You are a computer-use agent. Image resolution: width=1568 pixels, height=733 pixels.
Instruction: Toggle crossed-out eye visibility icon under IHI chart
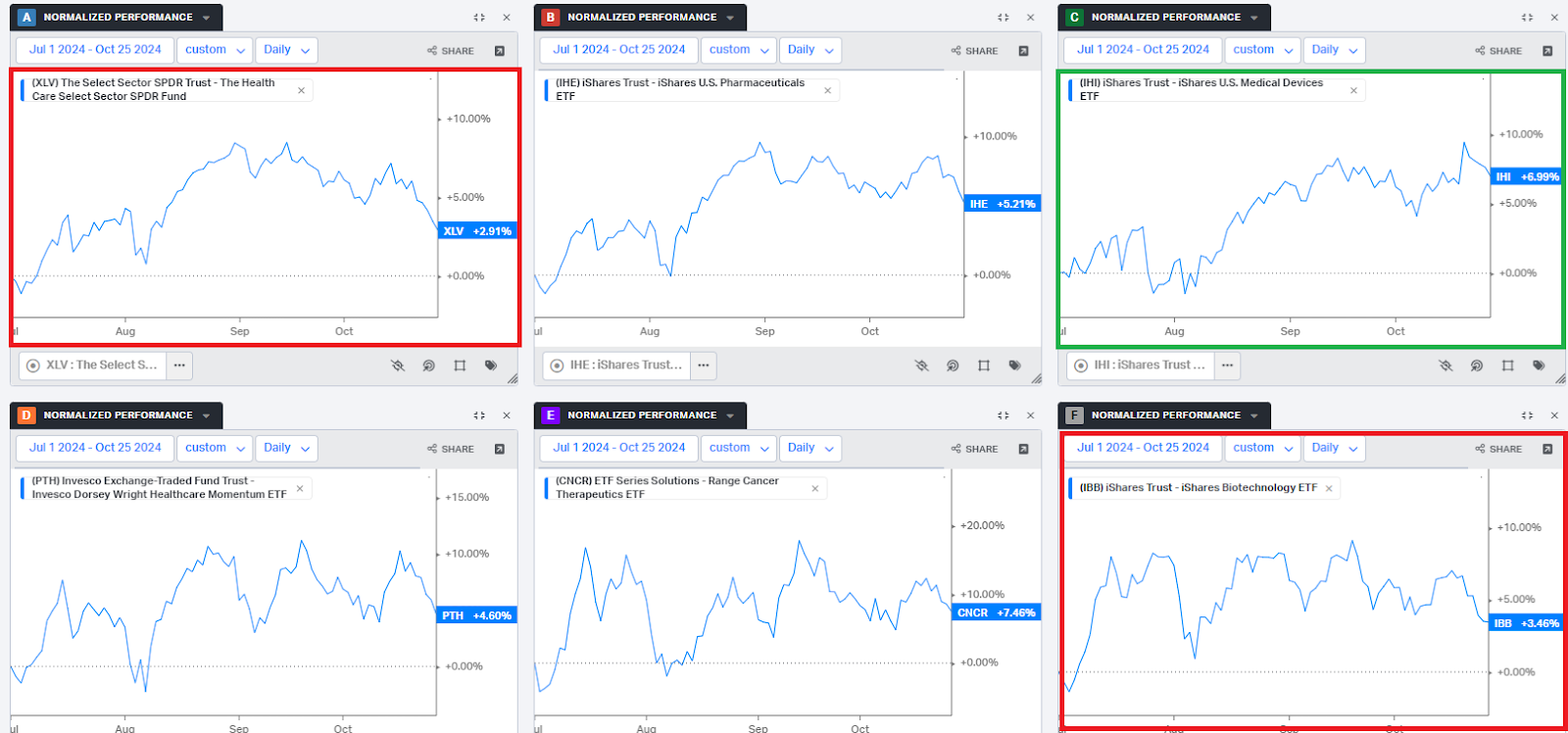point(1446,366)
